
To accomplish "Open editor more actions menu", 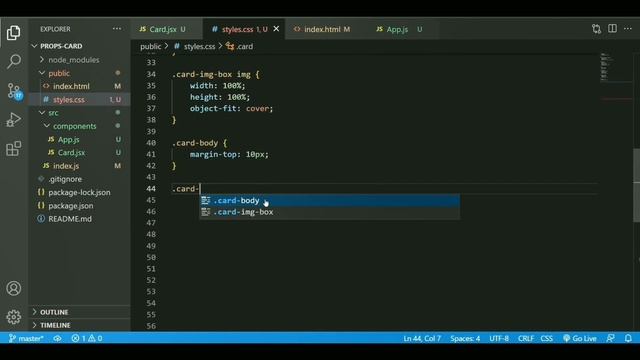I will [628, 29].
